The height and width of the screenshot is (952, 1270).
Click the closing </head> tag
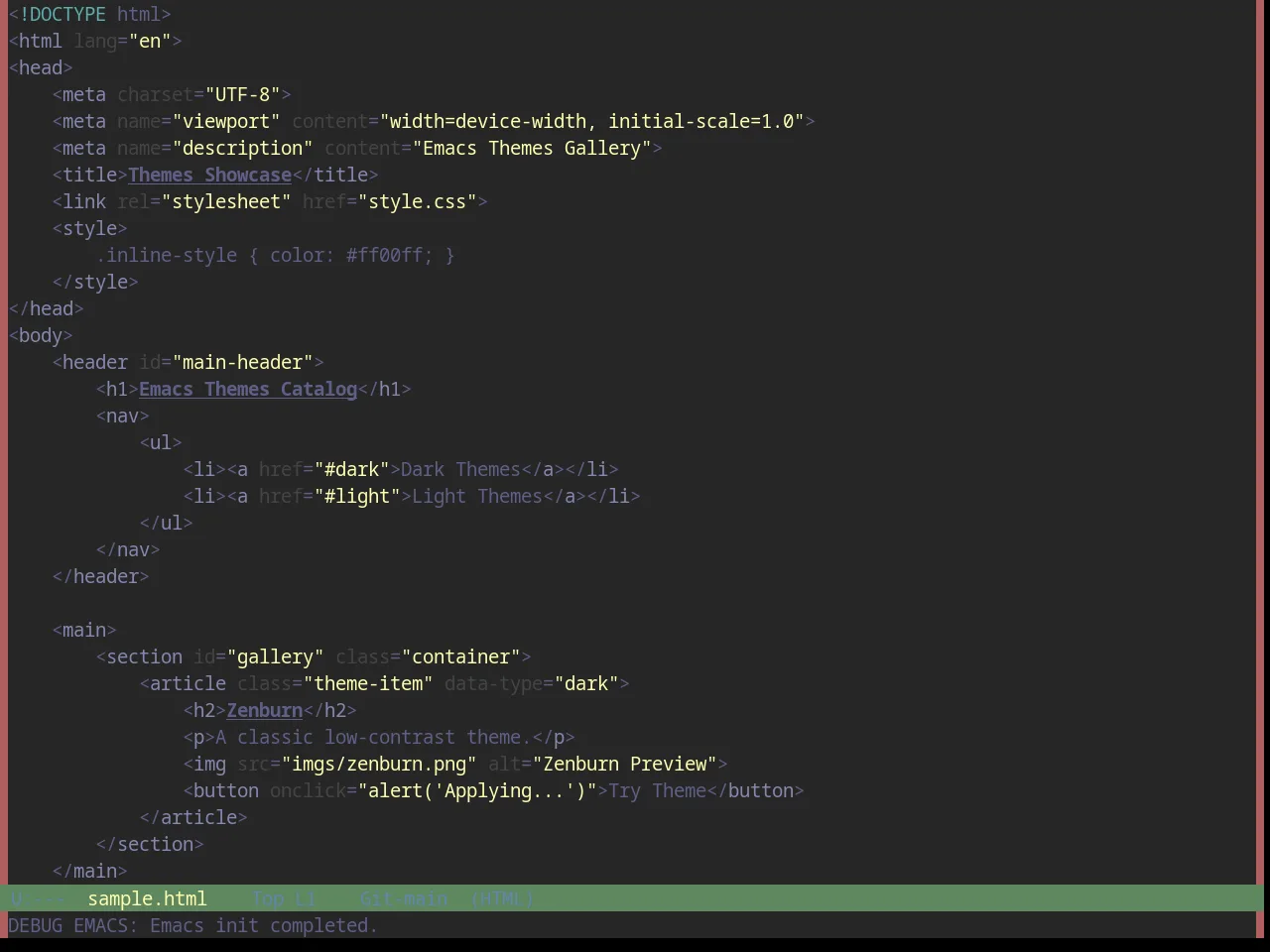pyautogui.click(x=47, y=308)
